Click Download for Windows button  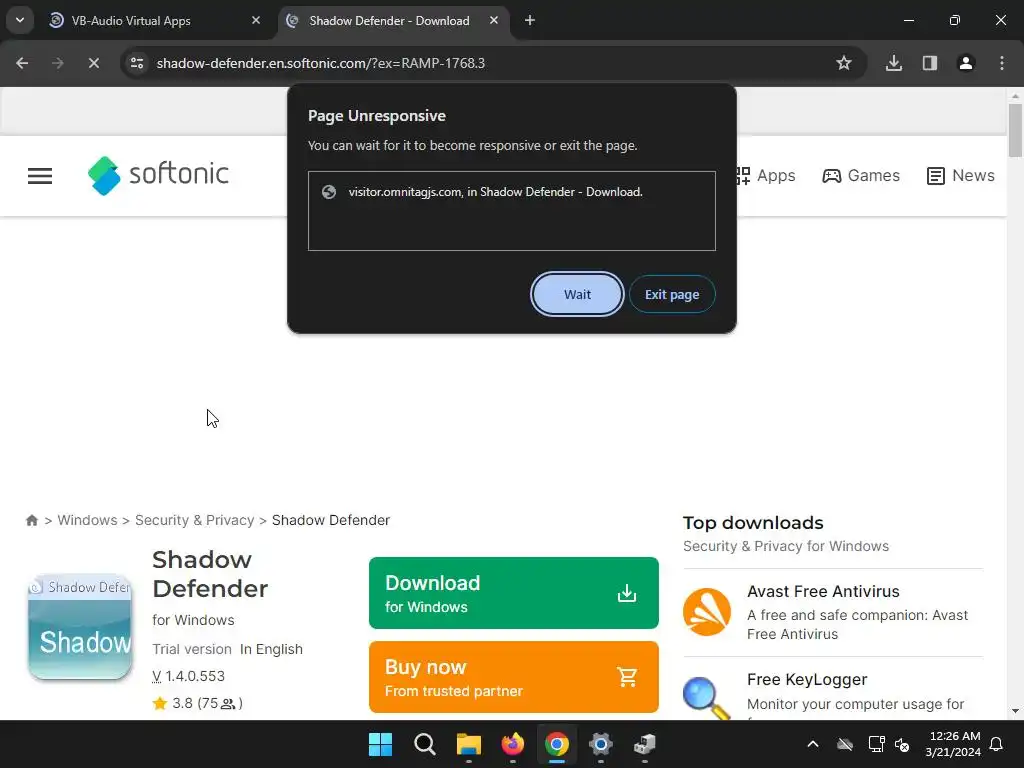[513, 593]
